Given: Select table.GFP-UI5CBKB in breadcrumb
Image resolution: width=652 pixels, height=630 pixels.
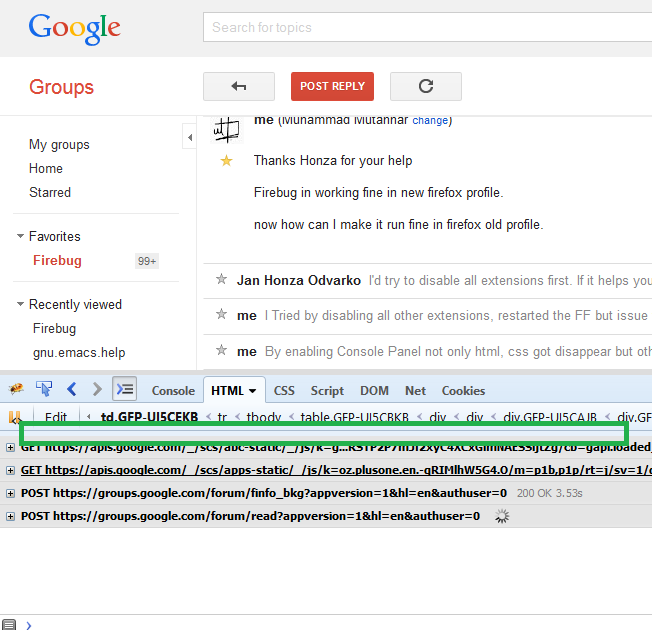Looking at the screenshot, I should pyautogui.click(x=355, y=417).
